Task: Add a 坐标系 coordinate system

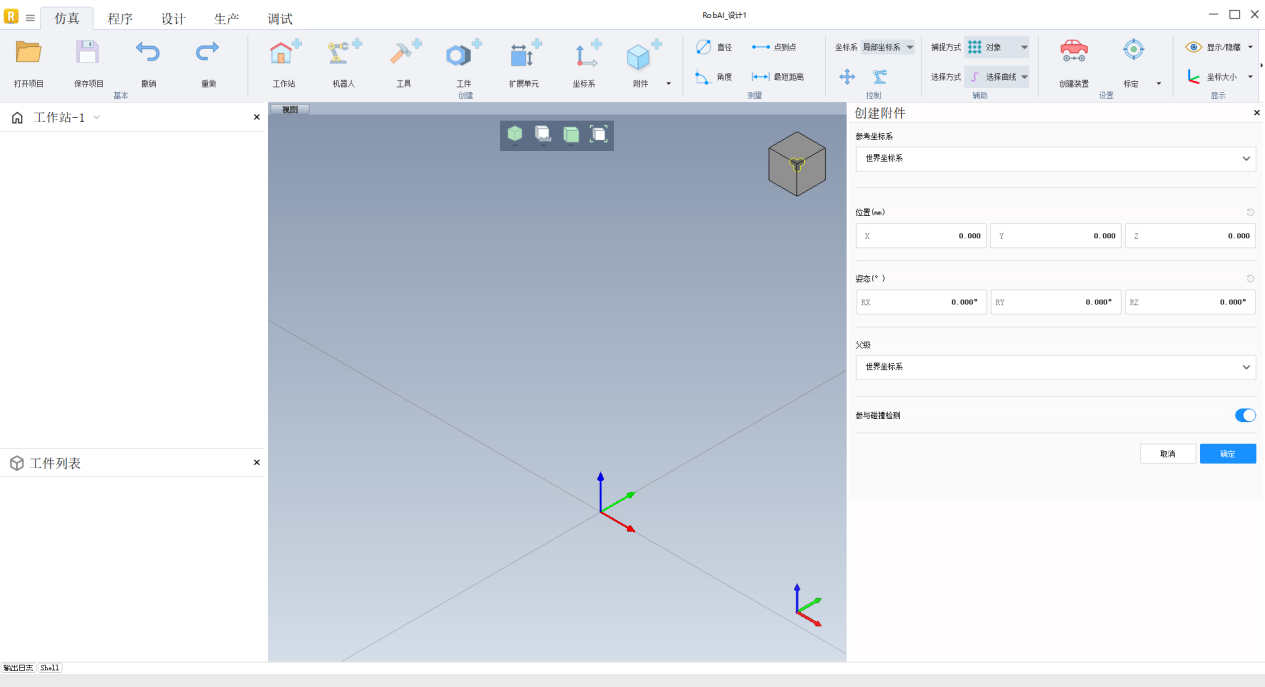Action: [584, 55]
